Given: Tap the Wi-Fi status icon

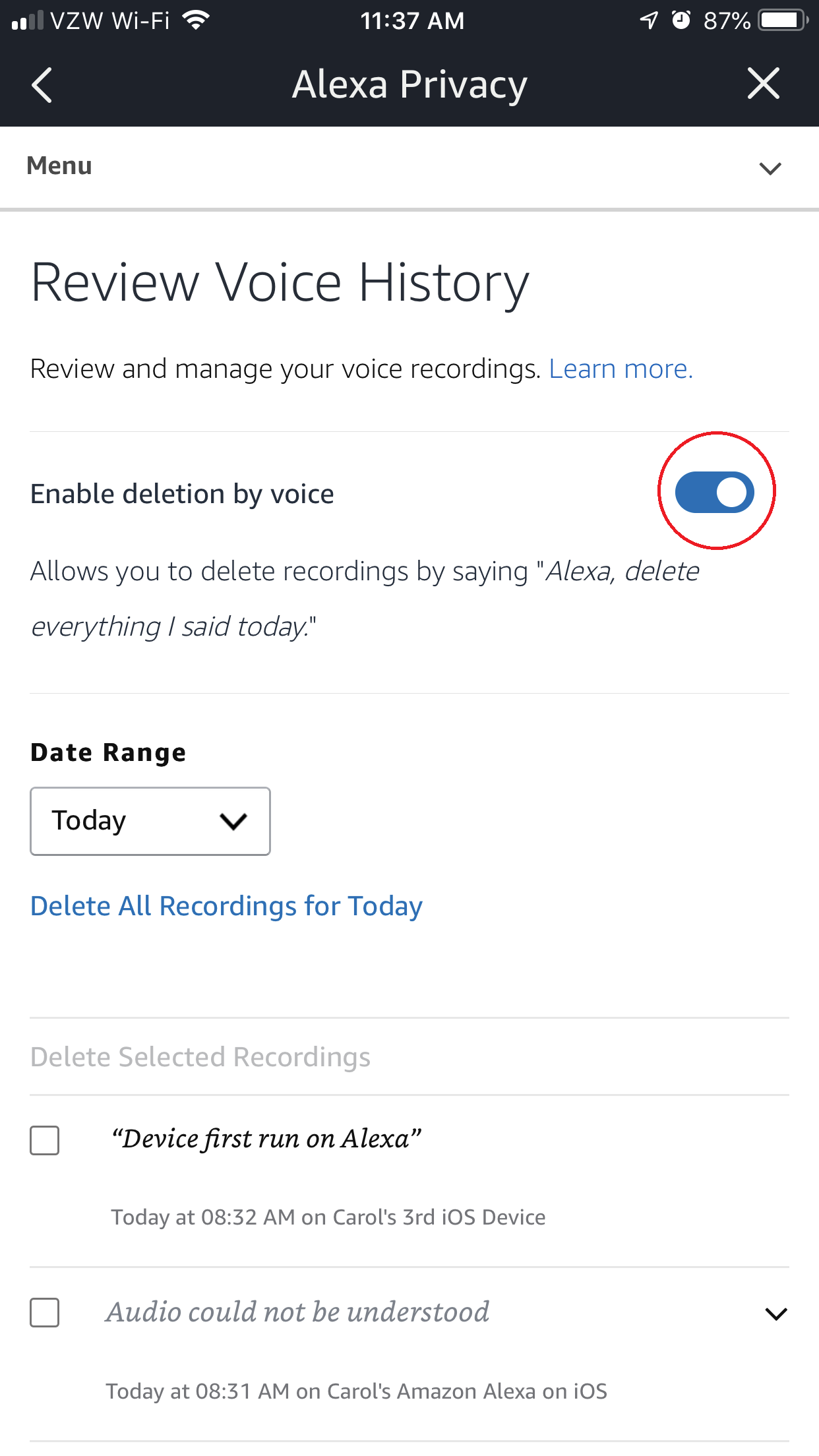Looking at the screenshot, I should click(196, 20).
